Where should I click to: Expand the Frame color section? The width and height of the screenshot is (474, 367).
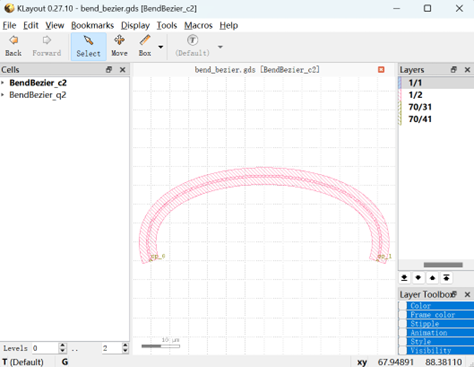(x=440, y=315)
